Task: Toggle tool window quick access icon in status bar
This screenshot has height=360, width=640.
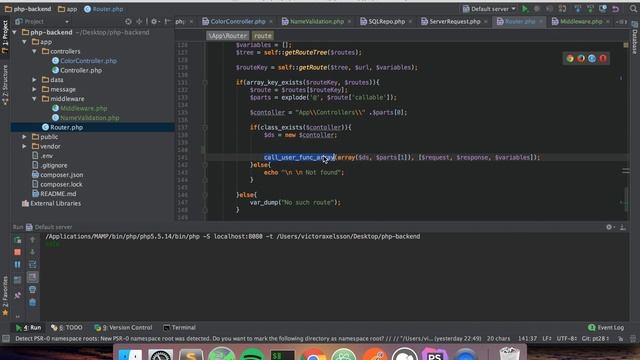Action: coord(6,339)
